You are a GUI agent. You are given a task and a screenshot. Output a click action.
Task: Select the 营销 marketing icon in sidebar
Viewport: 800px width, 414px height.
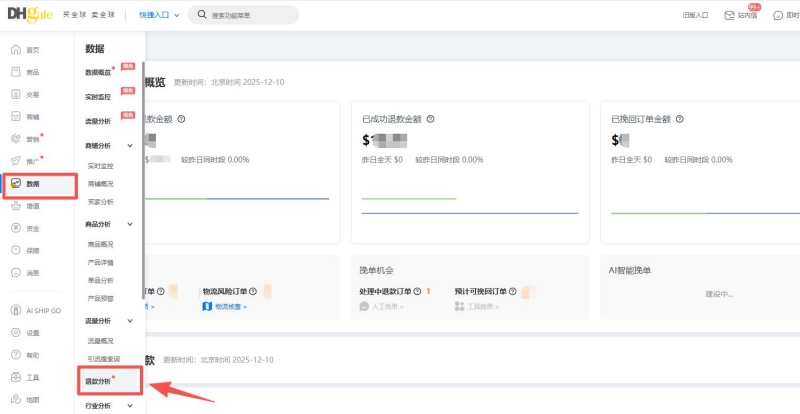16,139
